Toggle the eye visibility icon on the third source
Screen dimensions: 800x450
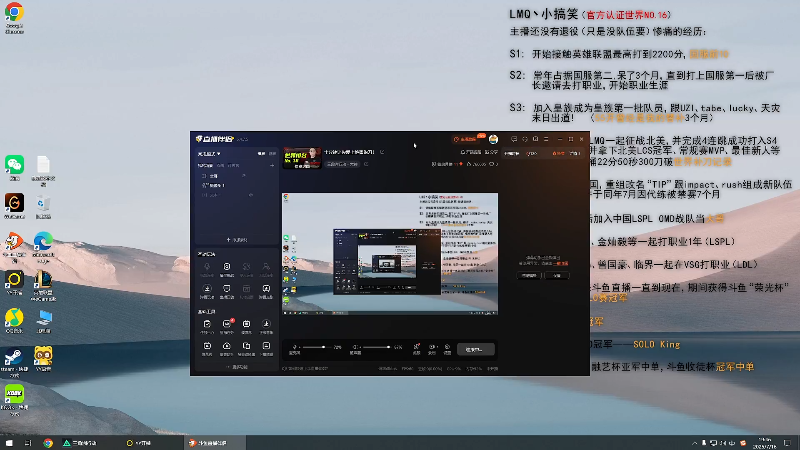(251, 195)
